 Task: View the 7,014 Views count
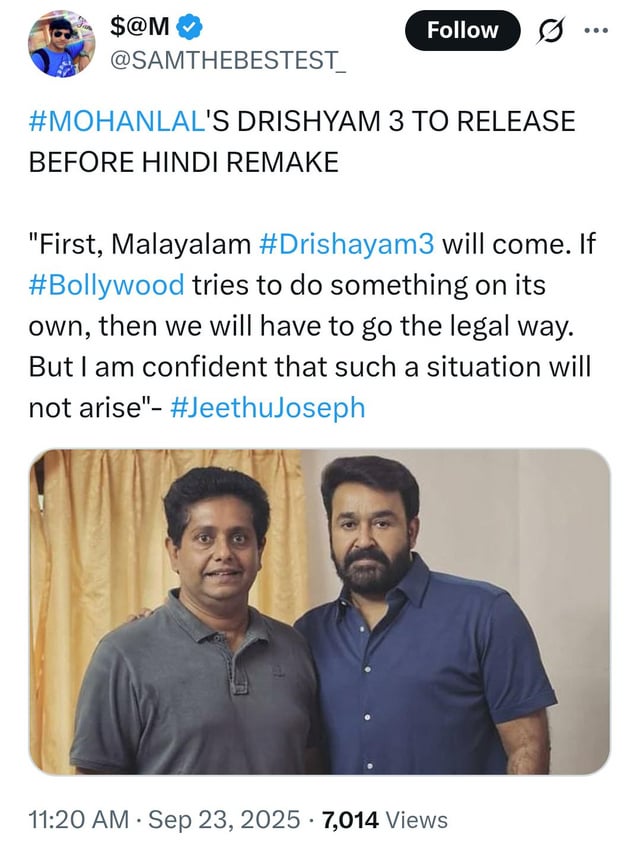[x=385, y=820]
